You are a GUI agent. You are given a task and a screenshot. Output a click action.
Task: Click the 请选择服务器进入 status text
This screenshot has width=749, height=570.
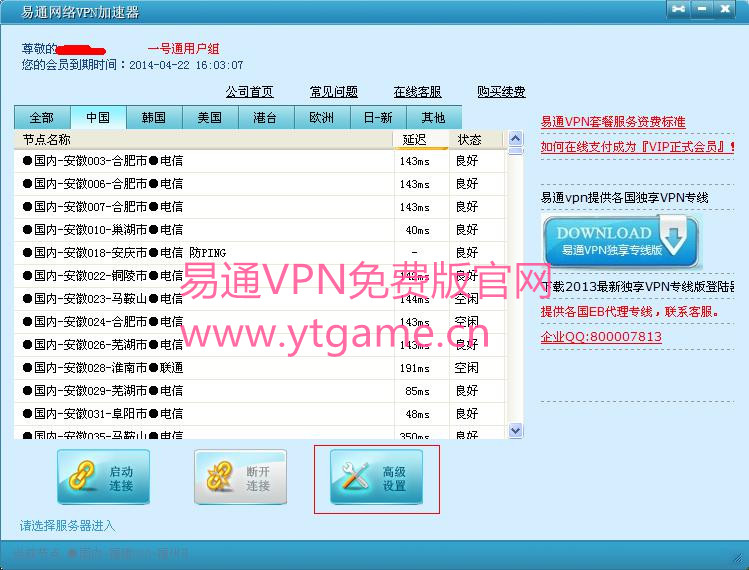point(67,526)
